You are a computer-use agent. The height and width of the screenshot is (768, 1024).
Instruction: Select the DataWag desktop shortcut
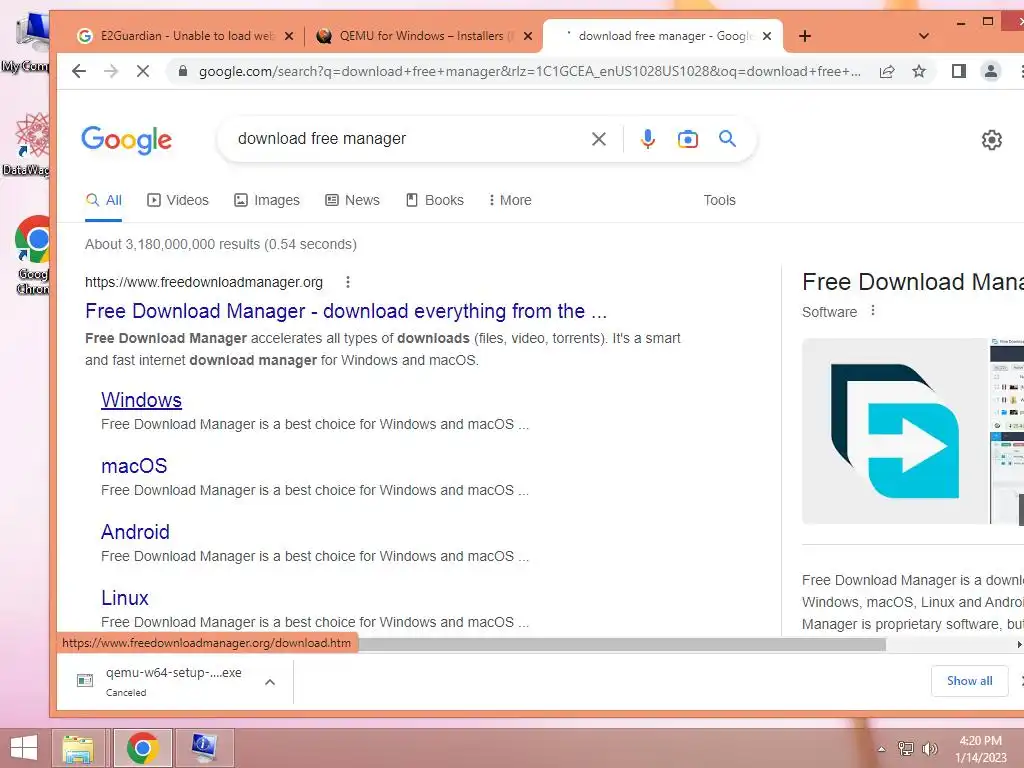pos(26,144)
